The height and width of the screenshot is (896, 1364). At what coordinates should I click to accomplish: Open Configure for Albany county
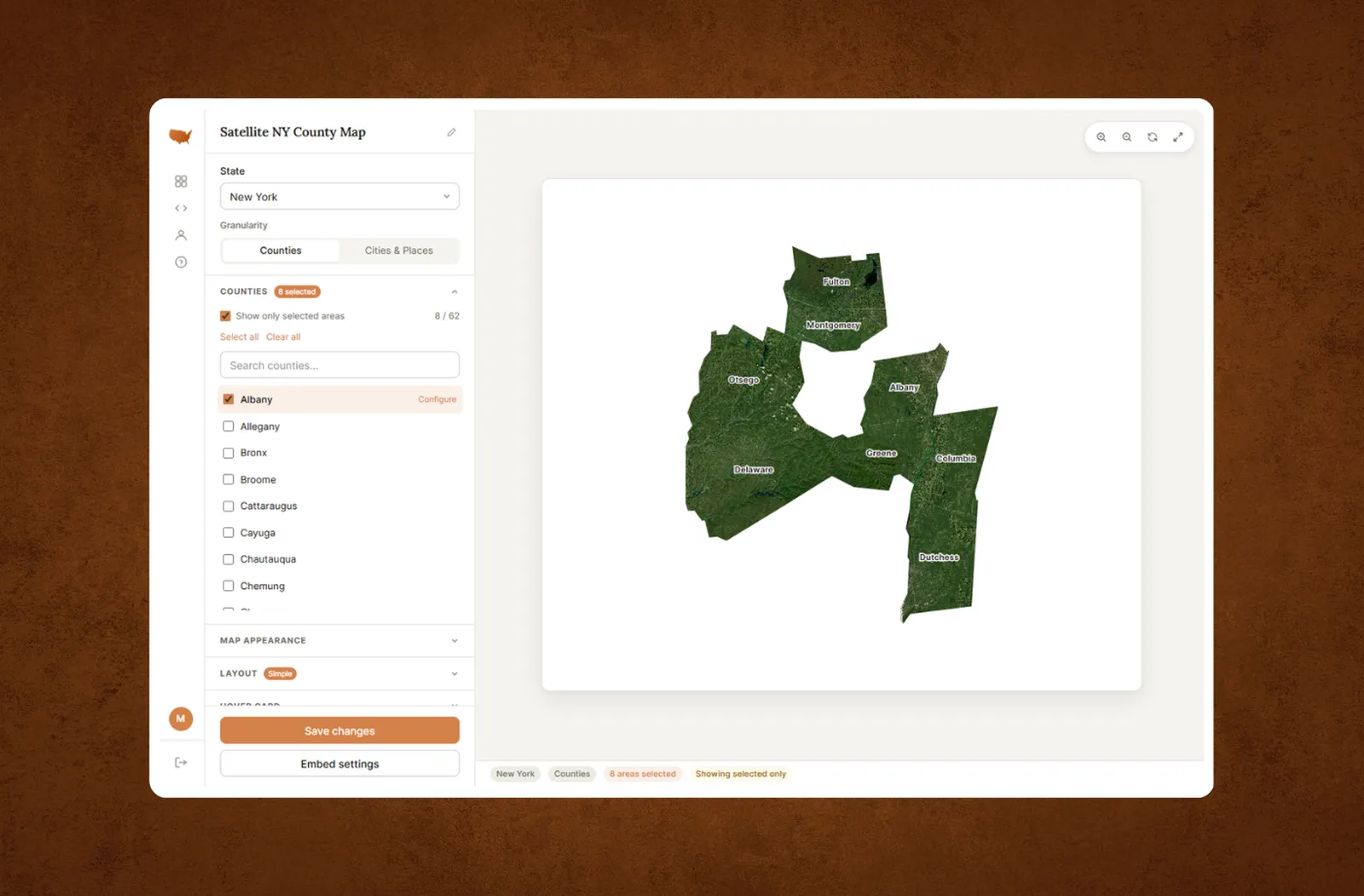point(437,400)
